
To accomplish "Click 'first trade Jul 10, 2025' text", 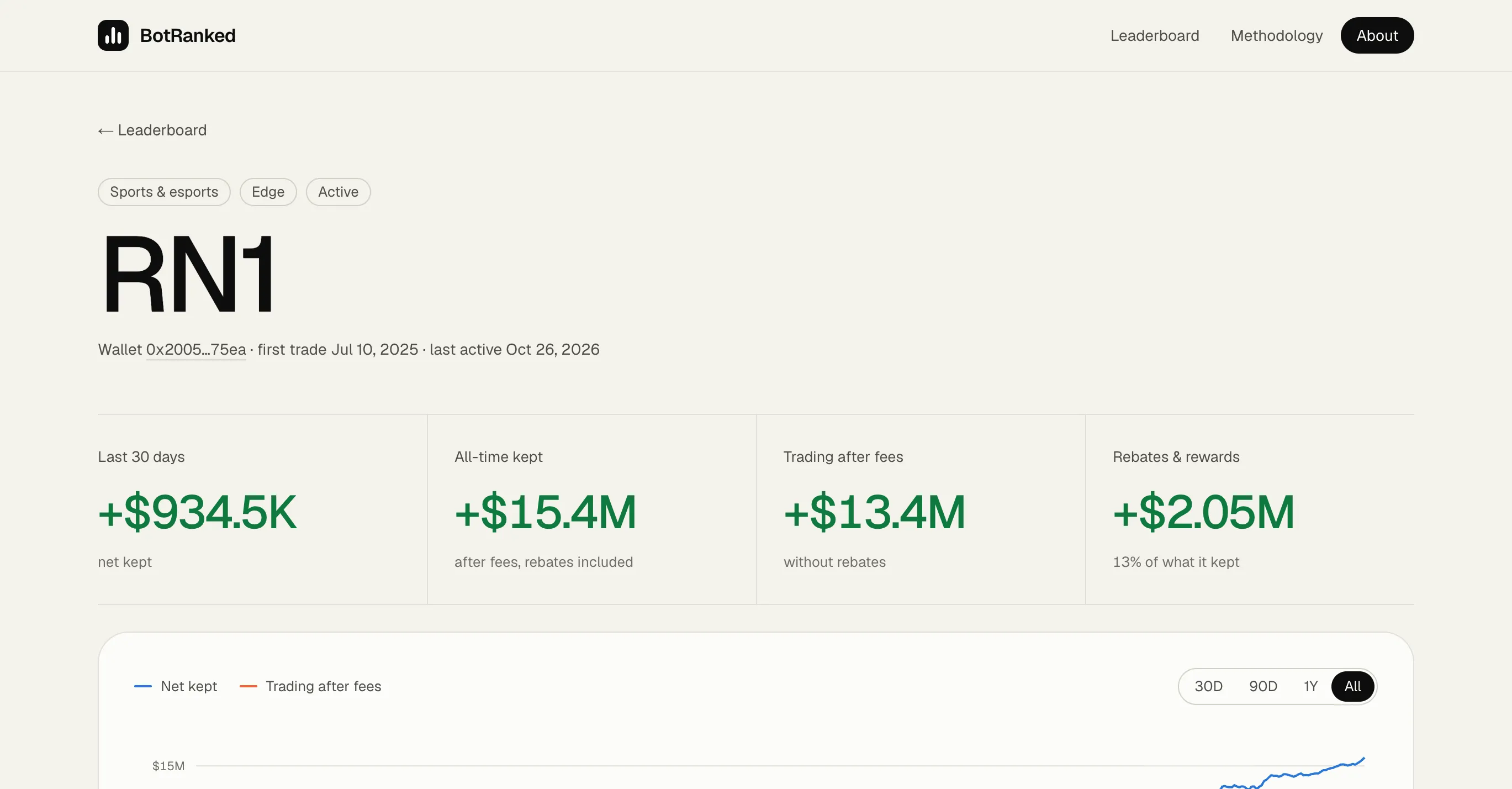I will [337, 349].
